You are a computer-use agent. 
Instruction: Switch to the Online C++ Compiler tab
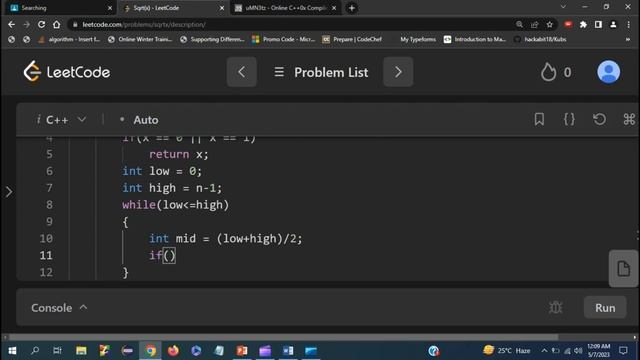[286, 8]
